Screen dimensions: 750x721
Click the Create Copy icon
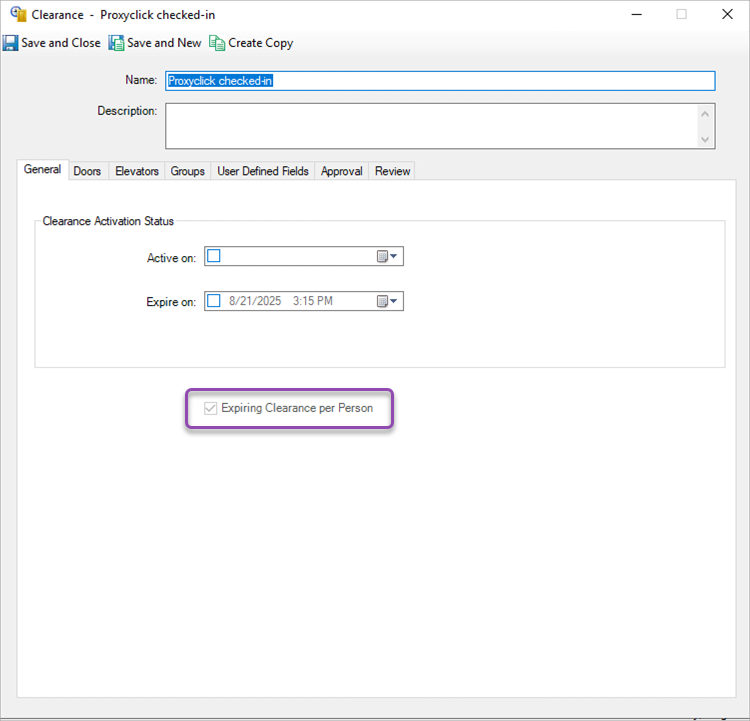pyautogui.click(x=217, y=43)
